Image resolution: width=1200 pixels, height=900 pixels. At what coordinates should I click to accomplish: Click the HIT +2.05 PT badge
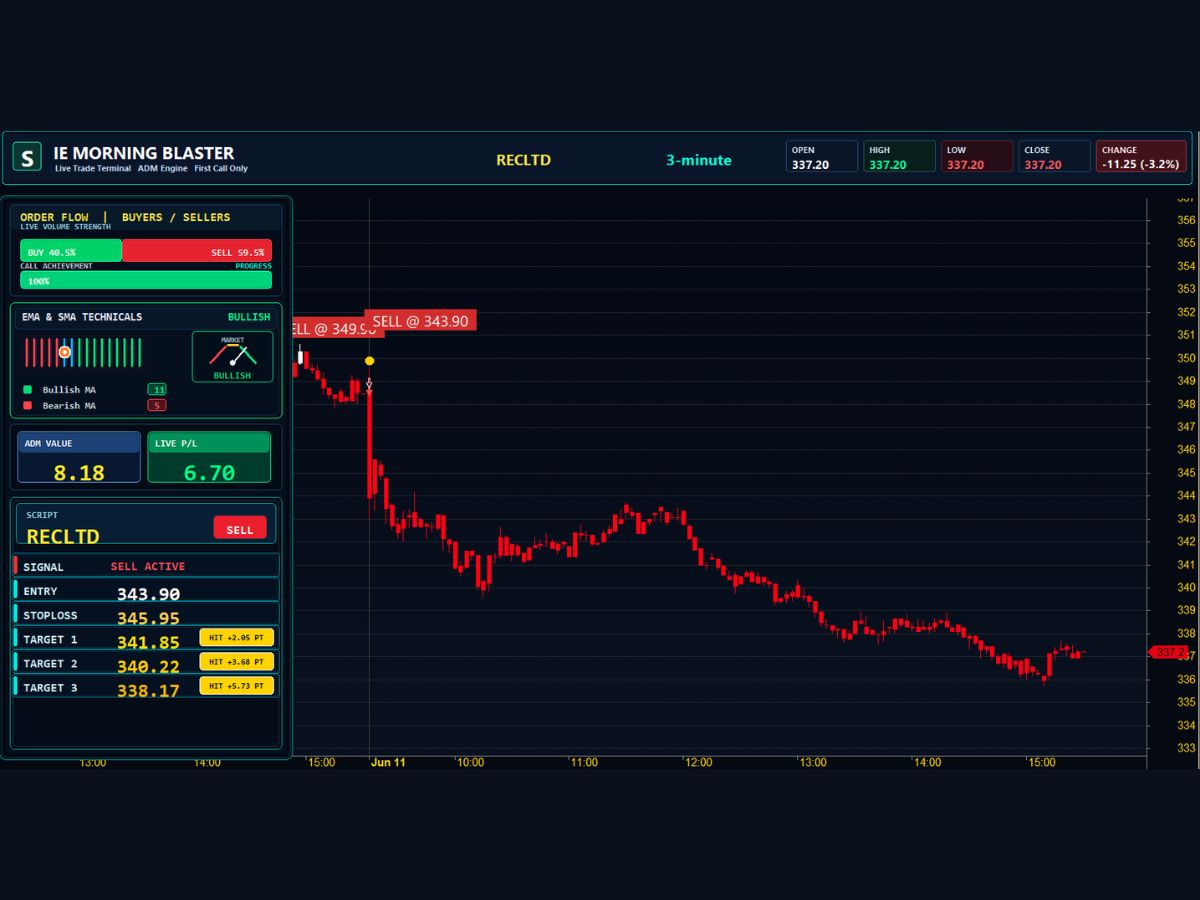(237, 637)
